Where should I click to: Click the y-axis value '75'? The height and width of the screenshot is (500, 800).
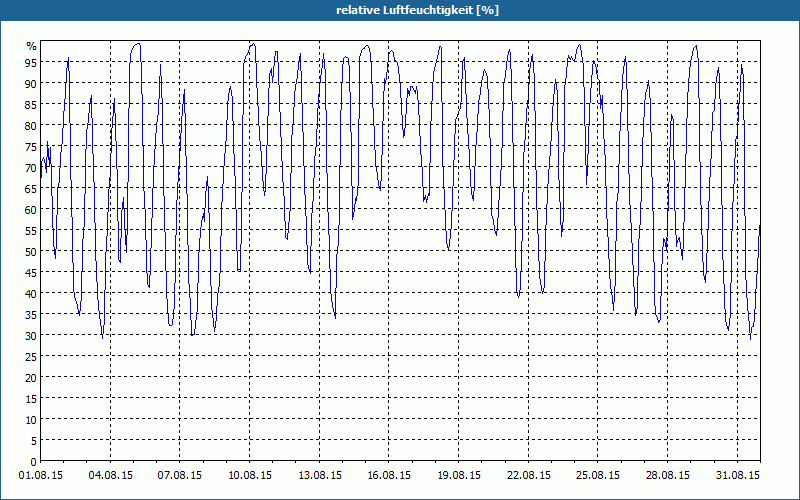[31, 146]
